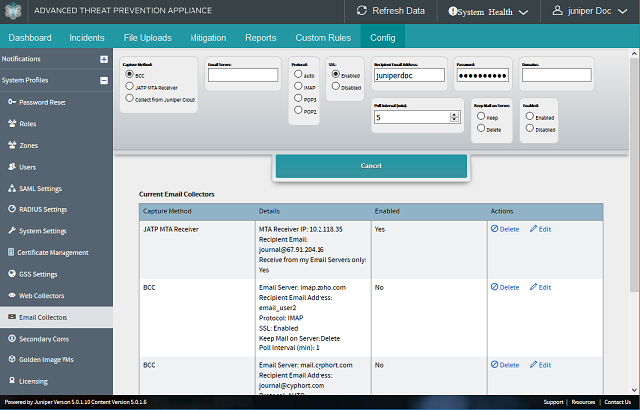Select JATP MTA Receiver capture method
640x410 pixels.
click(x=128, y=87)
